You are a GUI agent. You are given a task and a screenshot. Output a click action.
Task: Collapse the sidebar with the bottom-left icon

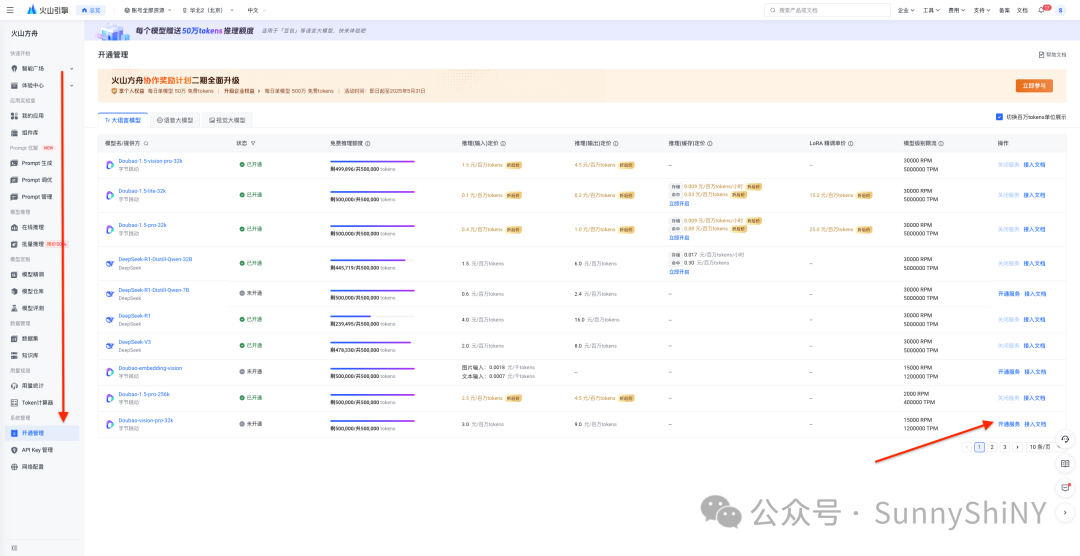click(x=14, y=547)
